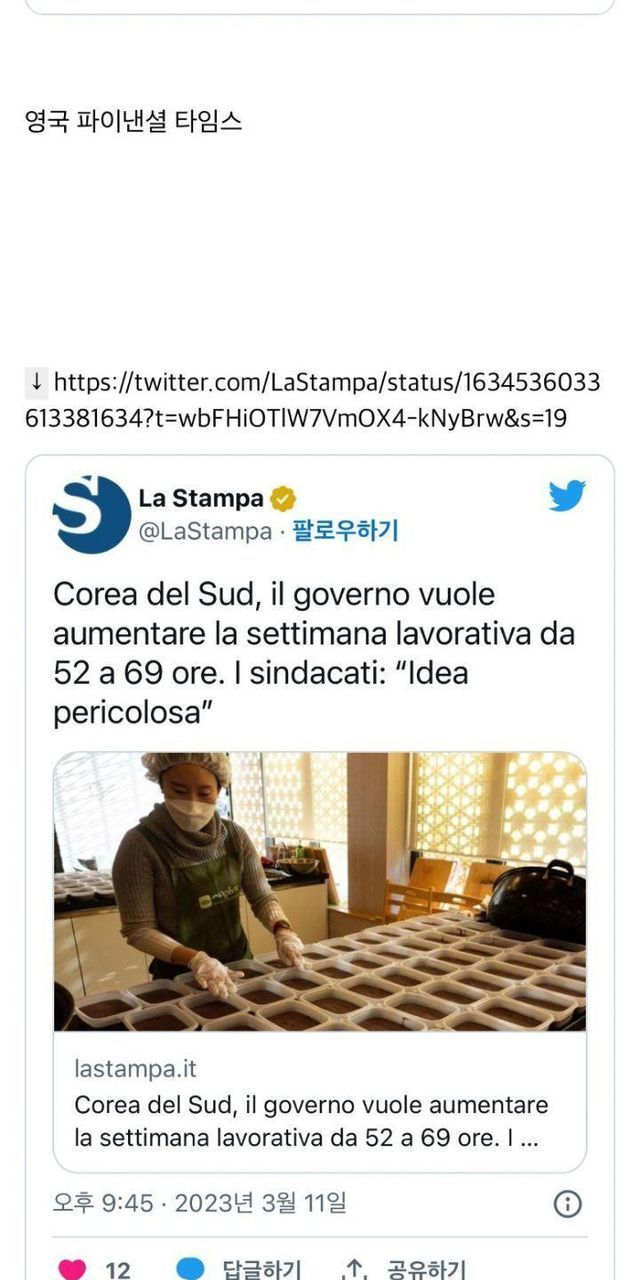Click the La Stampa account name
This screenshot has height=1280, width=640.
(201, 498)
